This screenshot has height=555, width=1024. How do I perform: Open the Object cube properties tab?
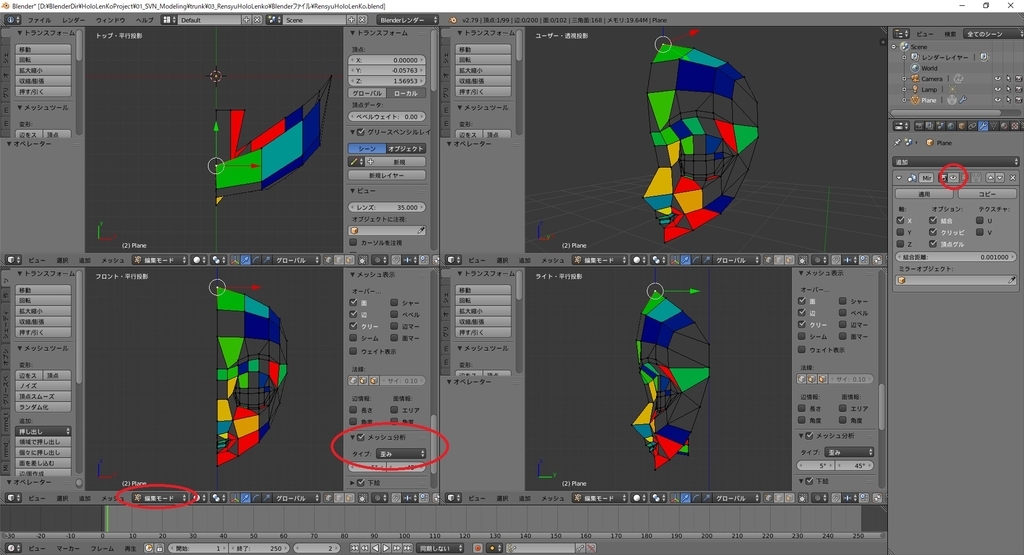click(962, 126)
